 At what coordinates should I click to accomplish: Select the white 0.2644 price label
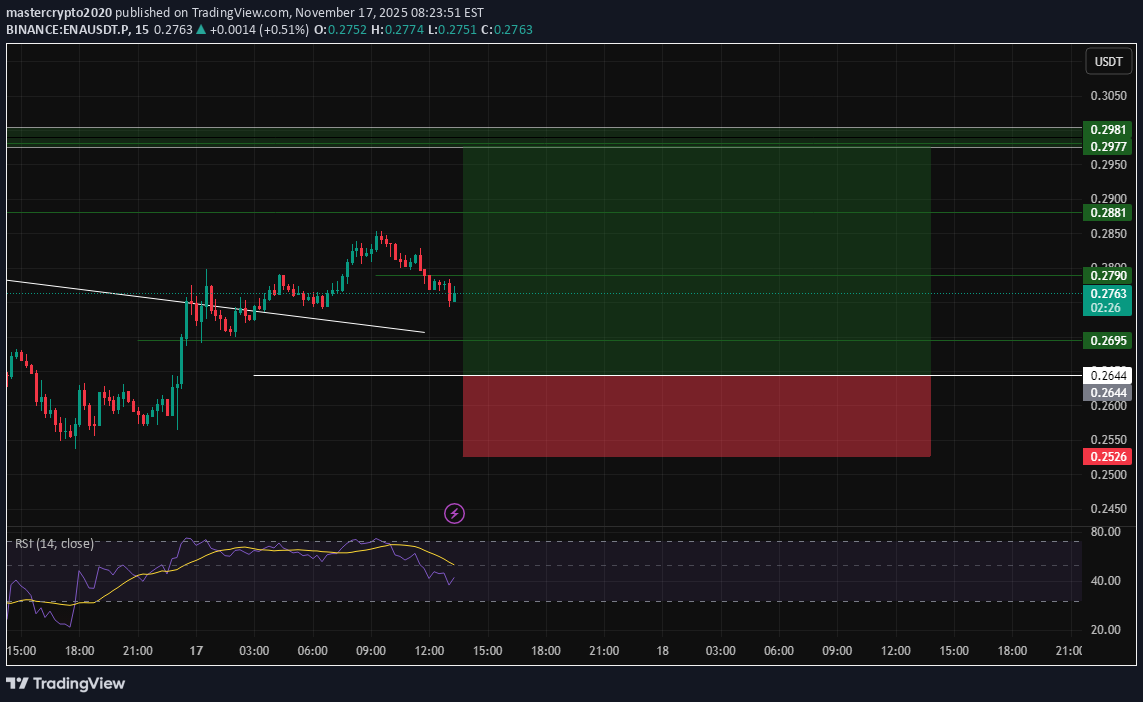click(x=1106, y=374)
